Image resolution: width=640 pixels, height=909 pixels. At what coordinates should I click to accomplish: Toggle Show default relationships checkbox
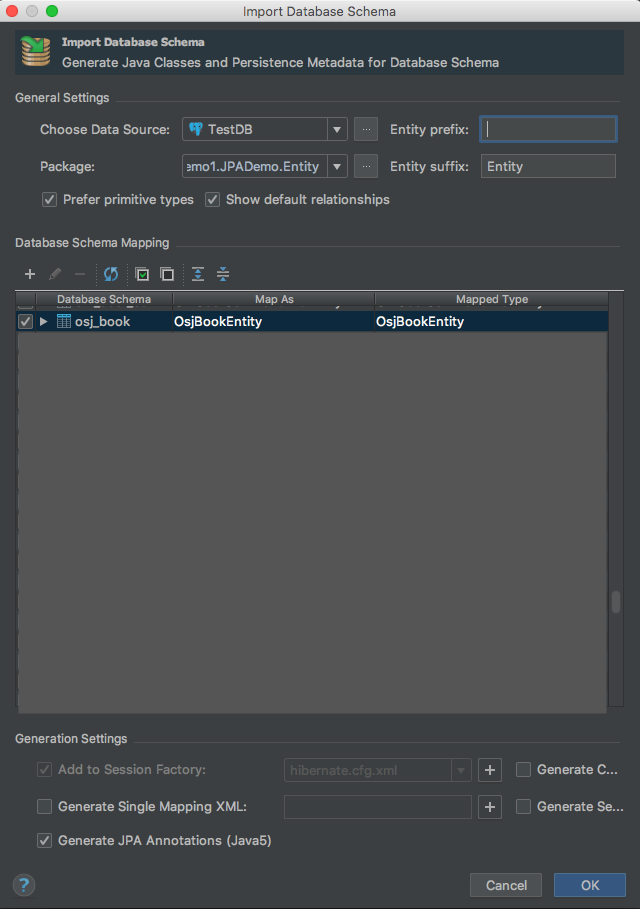[212, 200]
